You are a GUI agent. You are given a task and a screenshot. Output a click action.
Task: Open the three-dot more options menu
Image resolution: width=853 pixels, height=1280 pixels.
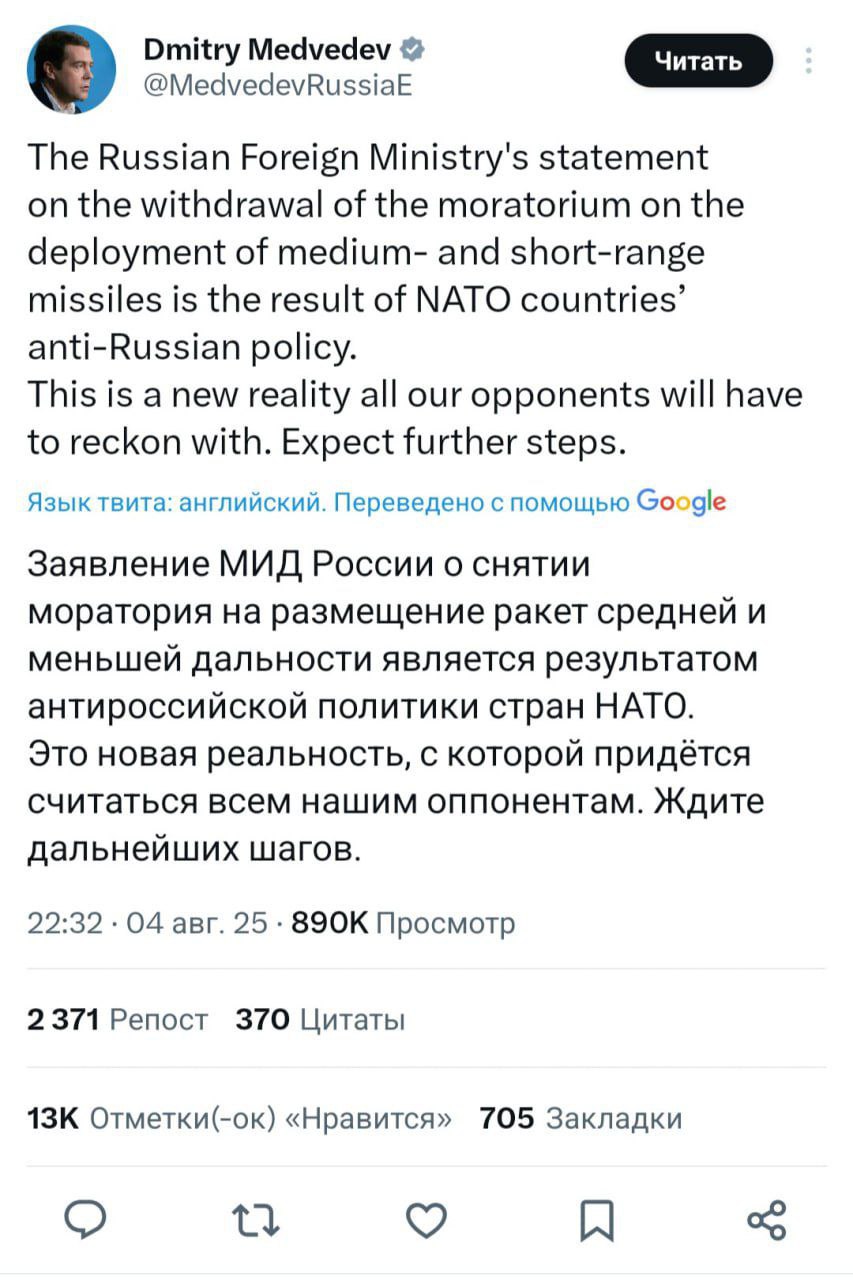click(807, 63)
